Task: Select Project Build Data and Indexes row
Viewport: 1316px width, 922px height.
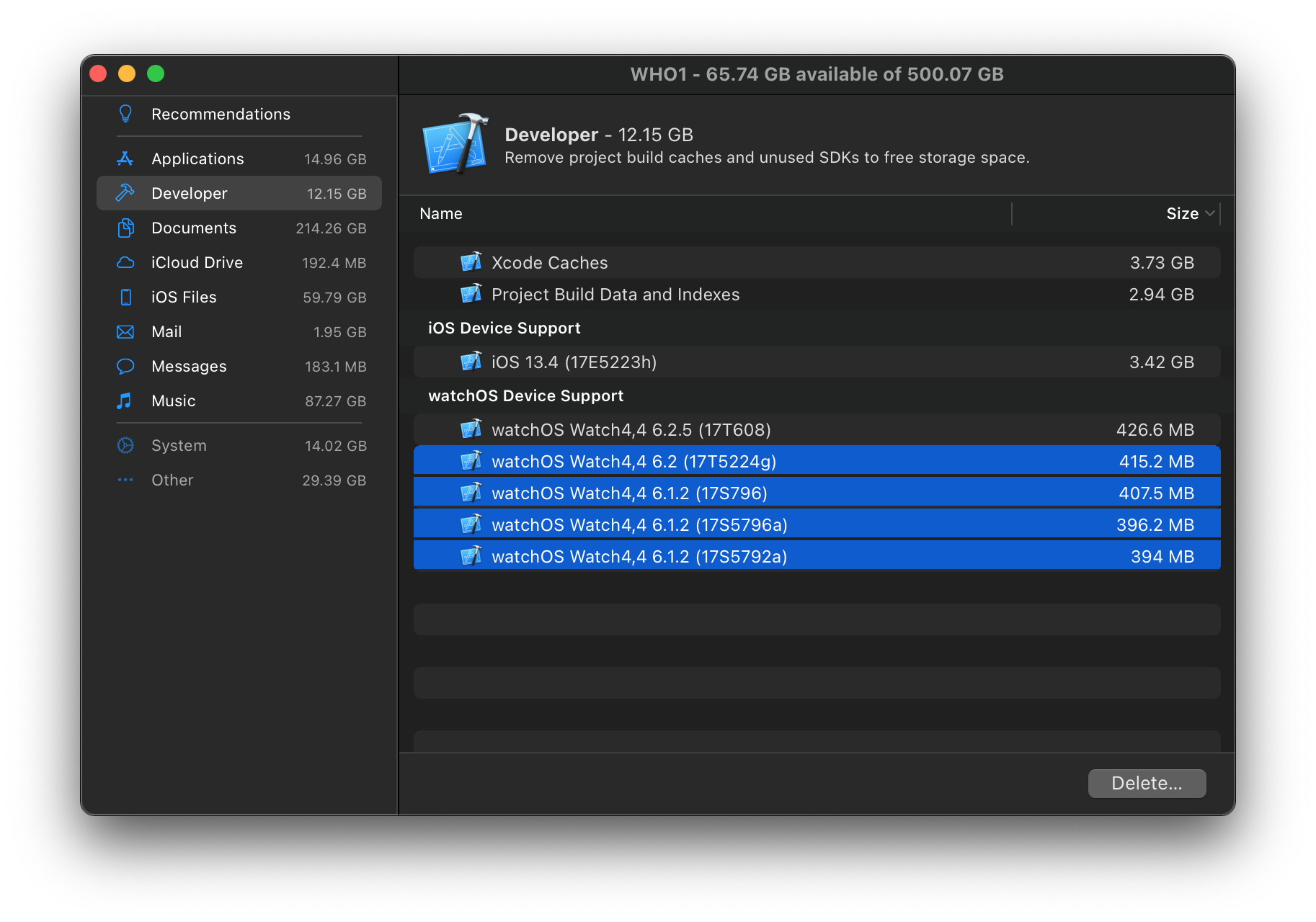Action: point(817,294)
